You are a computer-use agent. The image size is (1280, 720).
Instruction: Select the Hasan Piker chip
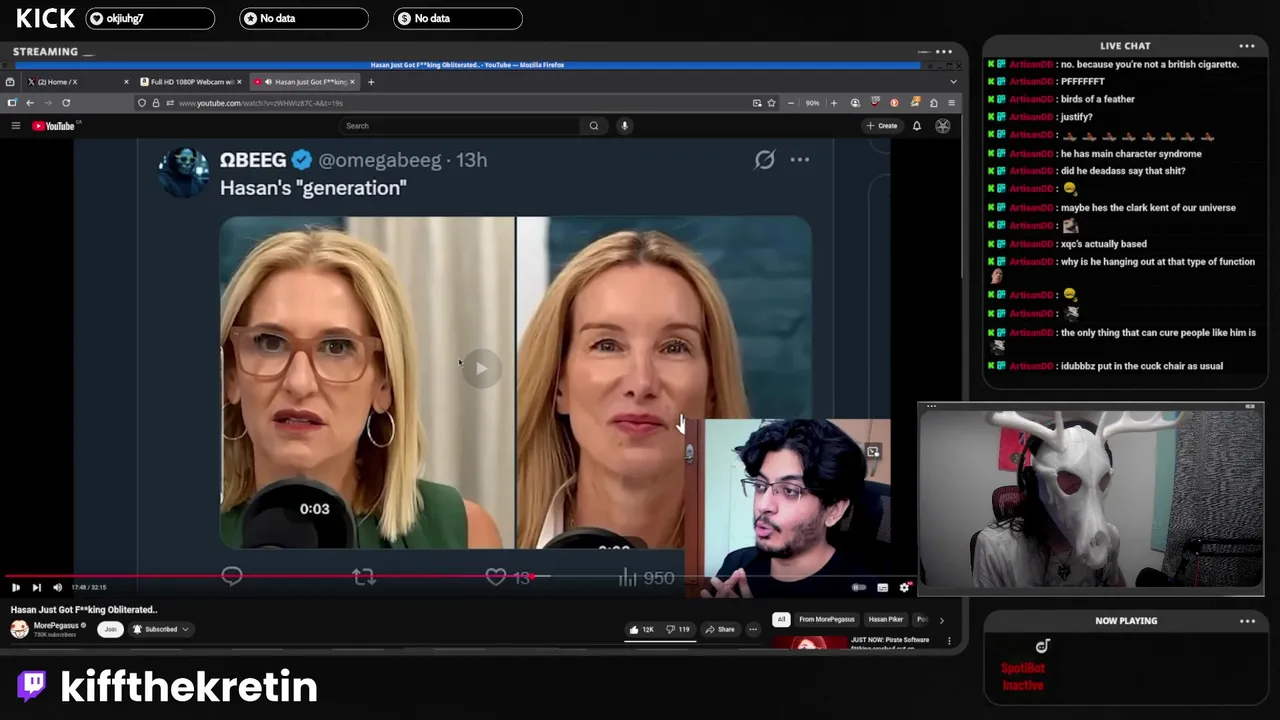coord(885,619)
